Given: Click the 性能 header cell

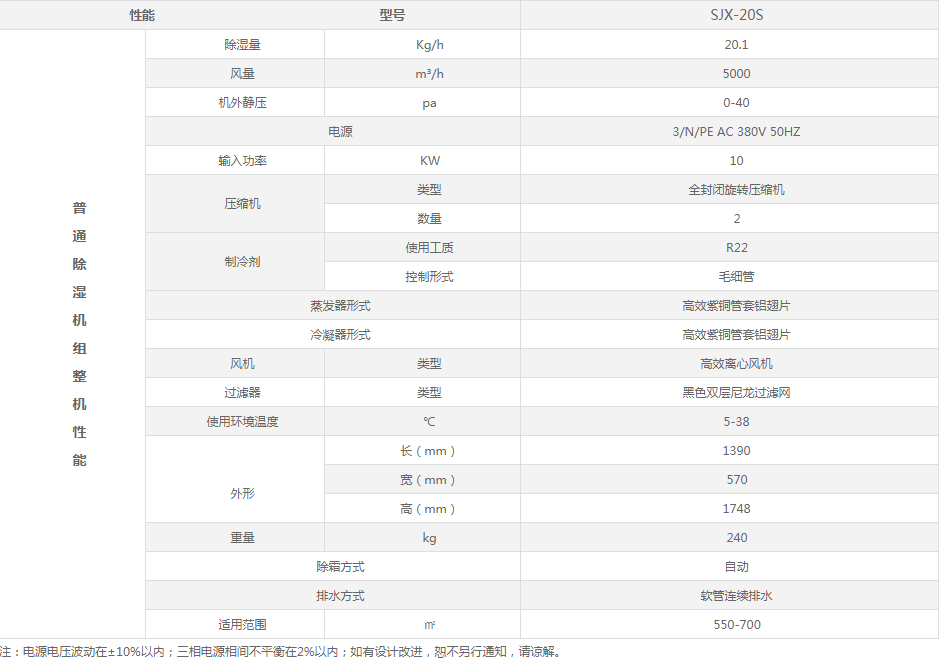Looking at the screenshot, I should 142,16.
